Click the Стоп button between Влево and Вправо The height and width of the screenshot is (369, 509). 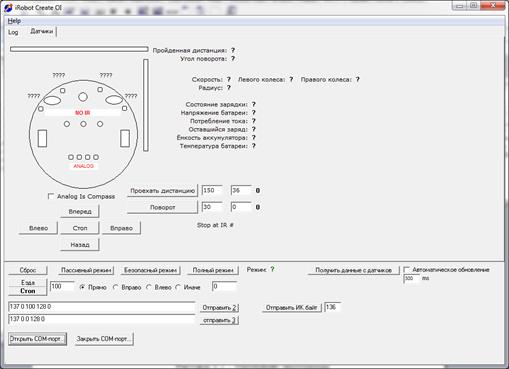click(x=80, y=228)
